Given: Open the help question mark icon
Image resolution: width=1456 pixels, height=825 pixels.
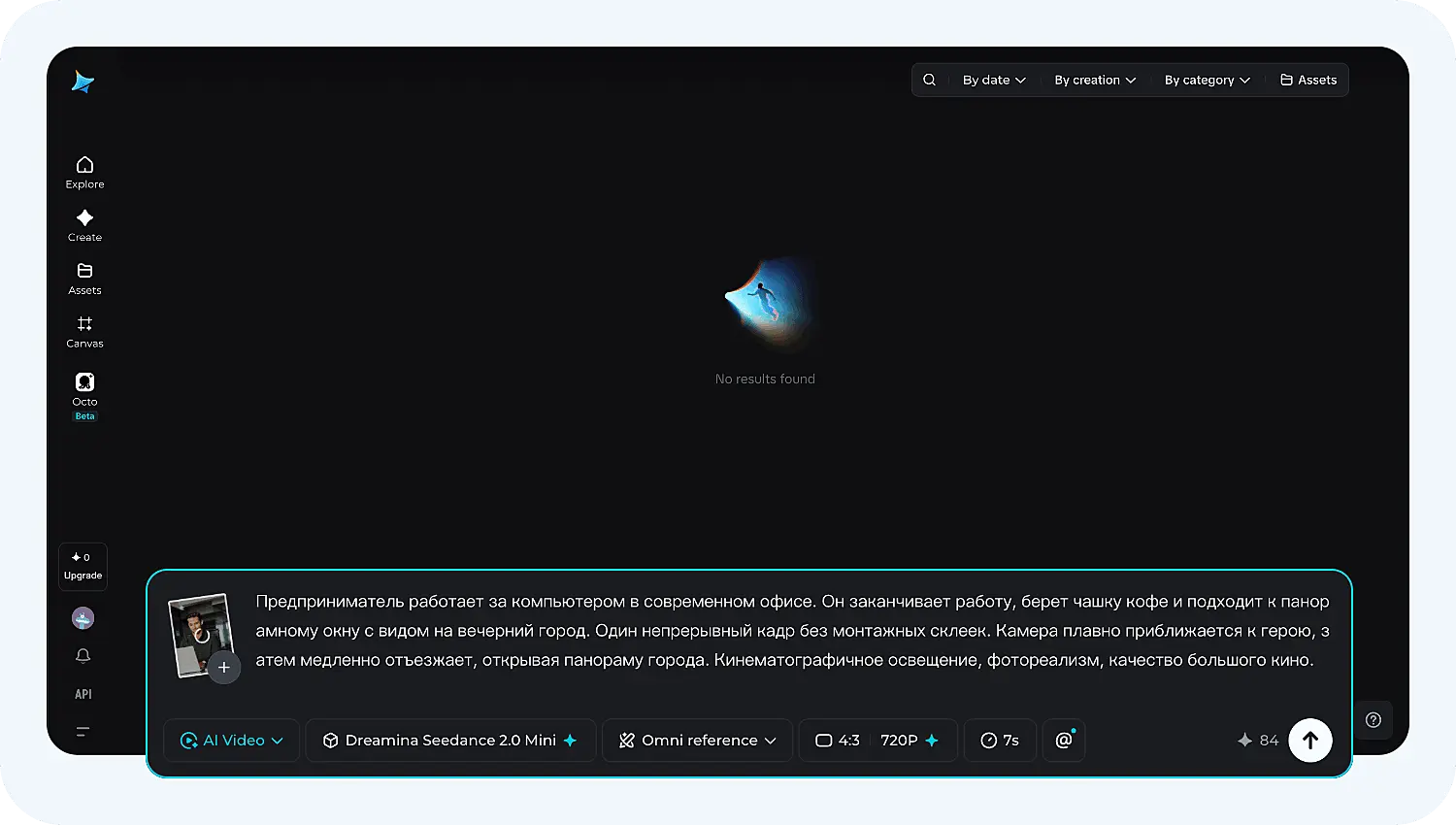Looking at the screenshot, I should click(x=1373, y=719).
